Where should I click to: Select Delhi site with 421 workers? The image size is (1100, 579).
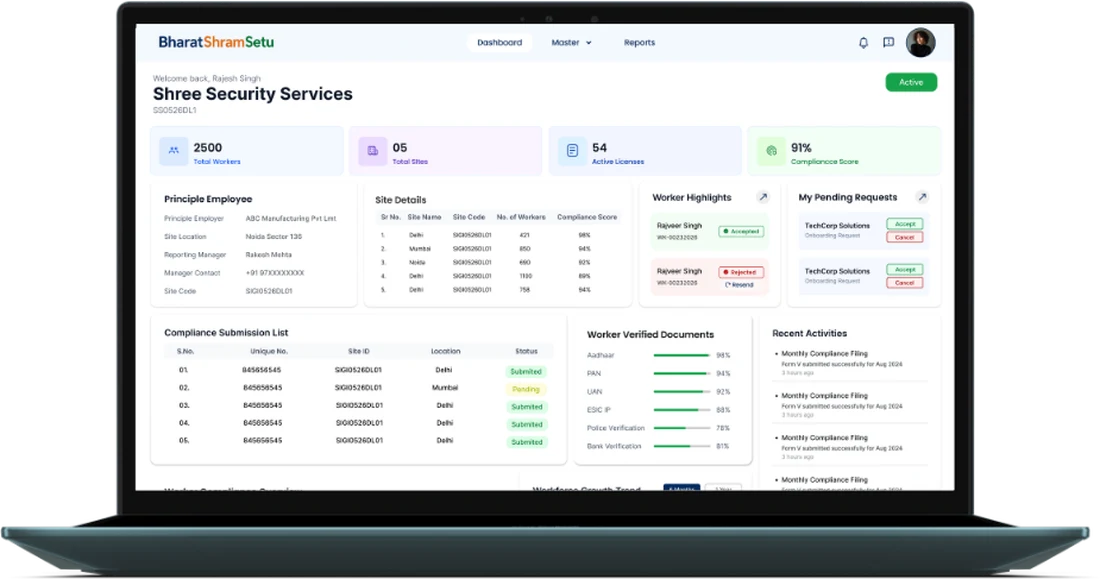tap(498, 235)
